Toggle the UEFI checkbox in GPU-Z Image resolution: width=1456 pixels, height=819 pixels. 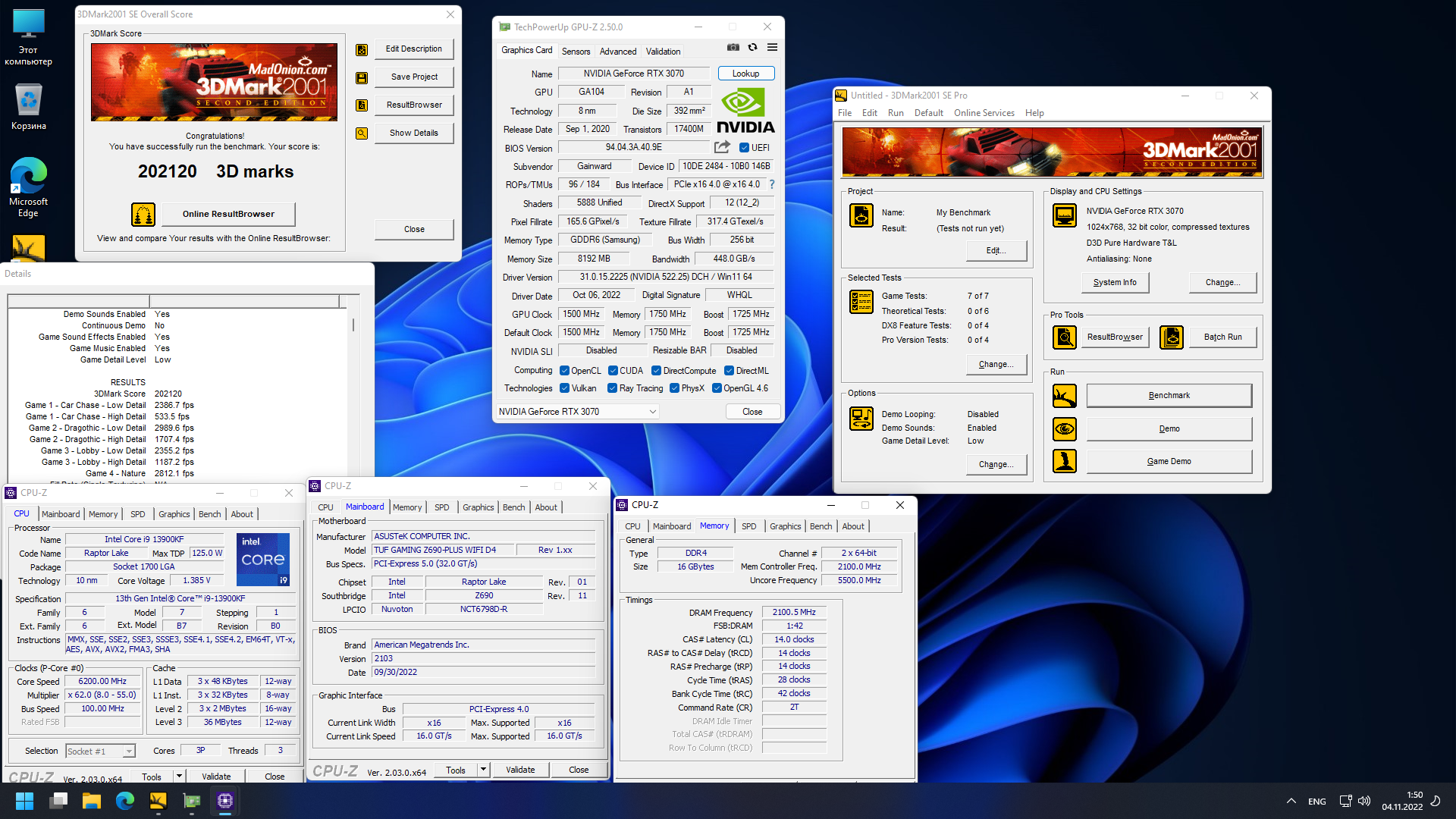tap(744, 148)
